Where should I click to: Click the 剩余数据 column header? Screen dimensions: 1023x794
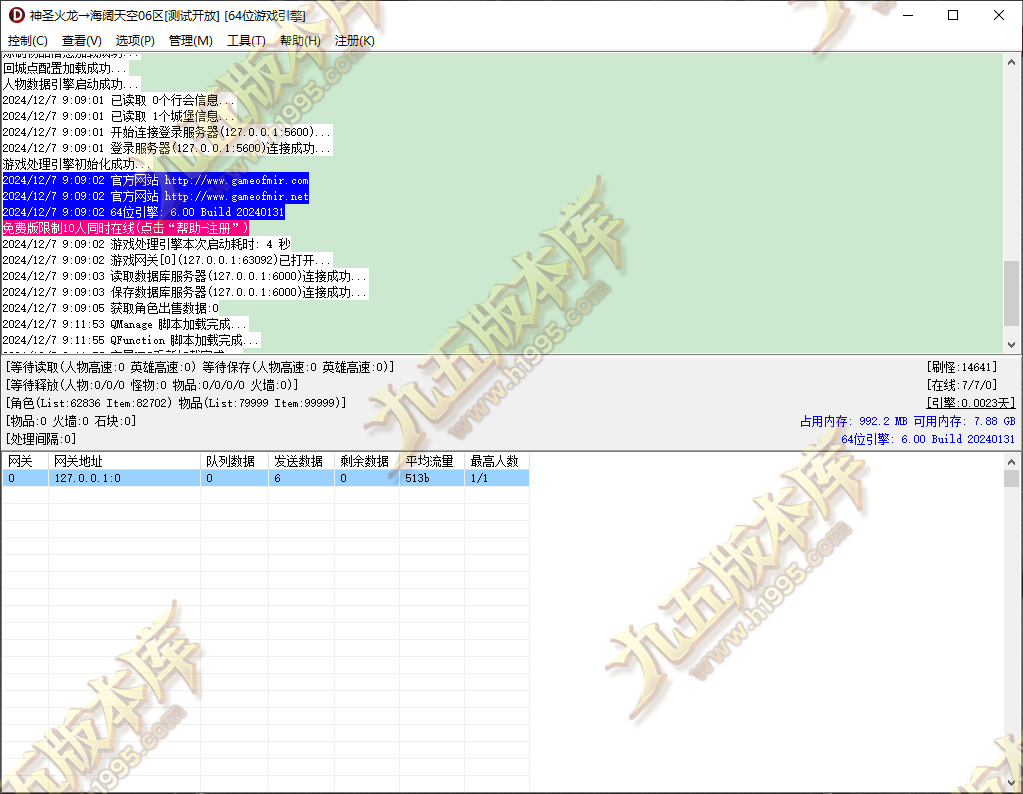(x=367, y=461)
